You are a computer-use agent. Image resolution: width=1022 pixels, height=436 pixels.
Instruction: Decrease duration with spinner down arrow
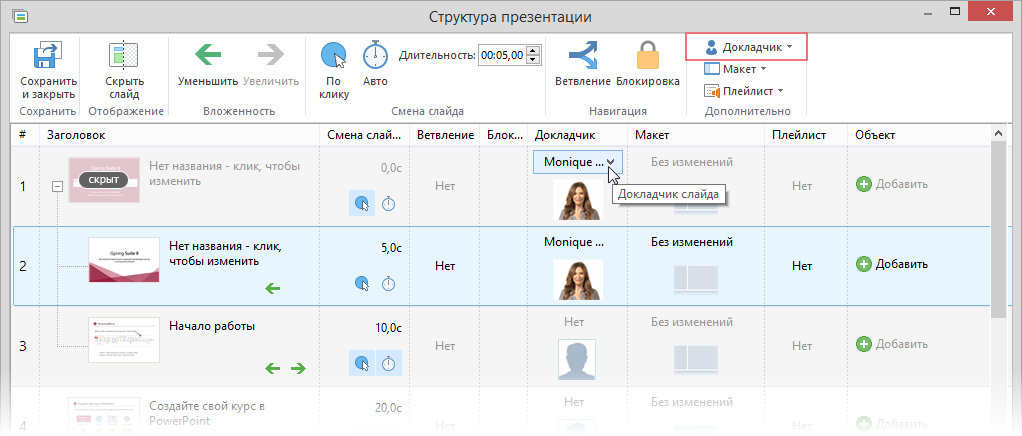(x=534, y=60)
